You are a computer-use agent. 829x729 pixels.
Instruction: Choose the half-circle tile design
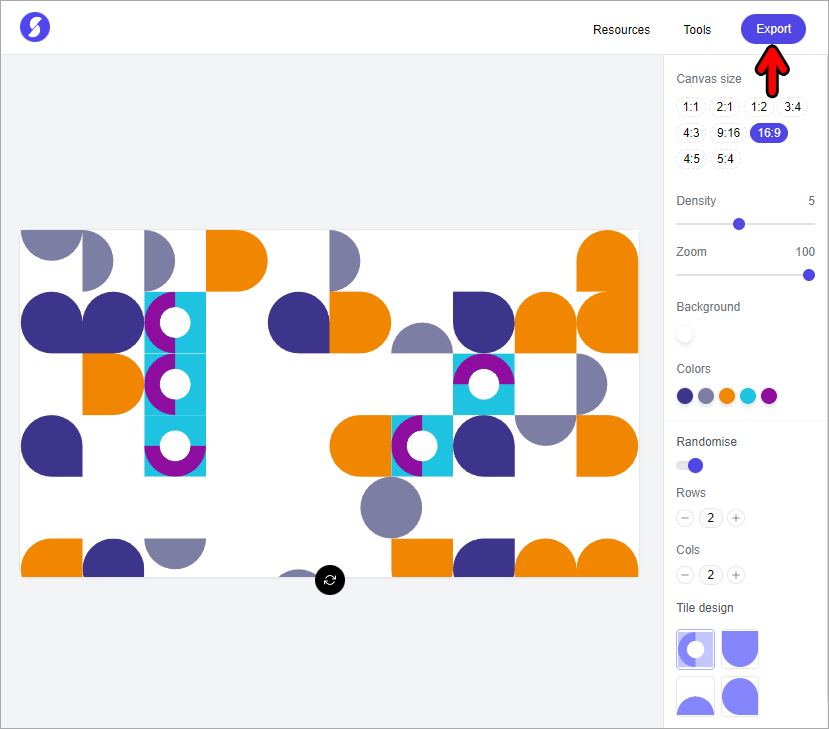[x=695, y=696]
